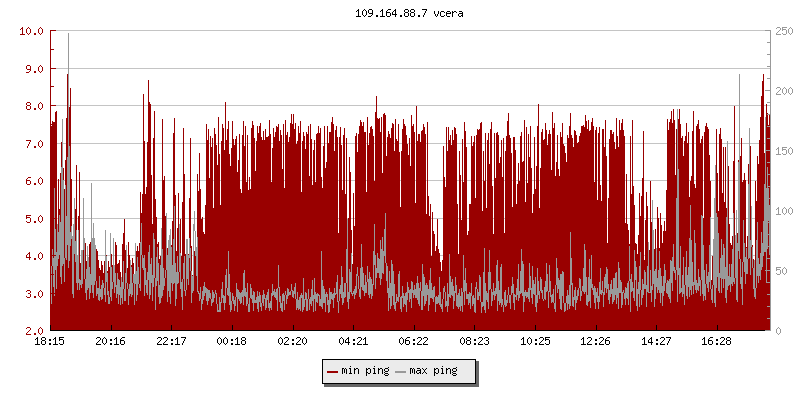This screenshot has height=400, width=800.
Task: Click the 04:21 time axis label
Action: (x=353, y=341)
